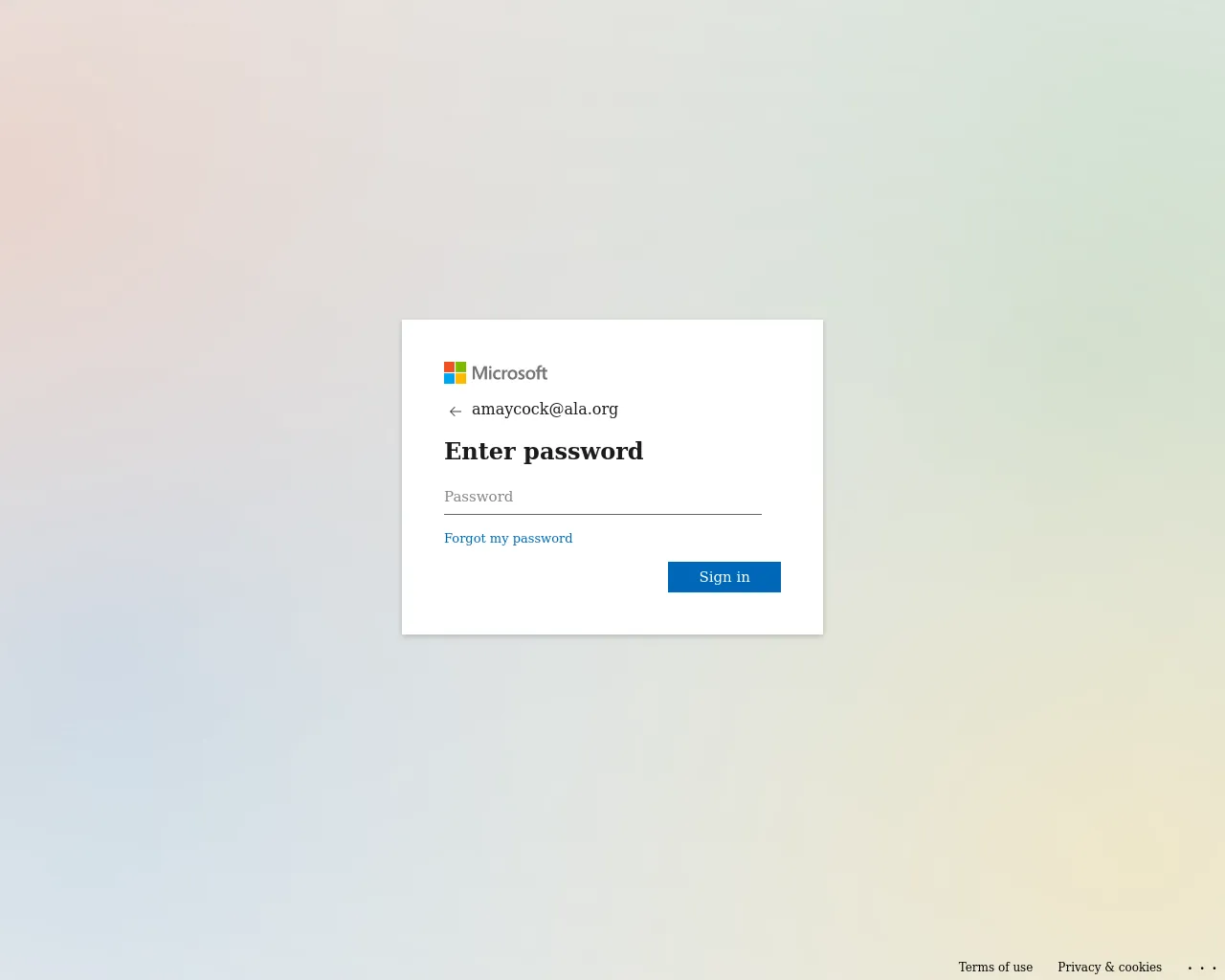
Task: Click the blue square of the Microsoft logo
Action: 449,378
